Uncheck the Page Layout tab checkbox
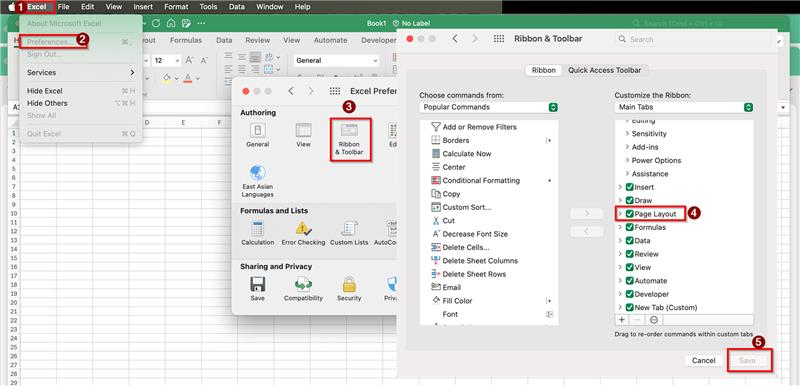Image resolution: width=800 pixels, height=386 pixels. pyautogui.click(x=630, y=214)
